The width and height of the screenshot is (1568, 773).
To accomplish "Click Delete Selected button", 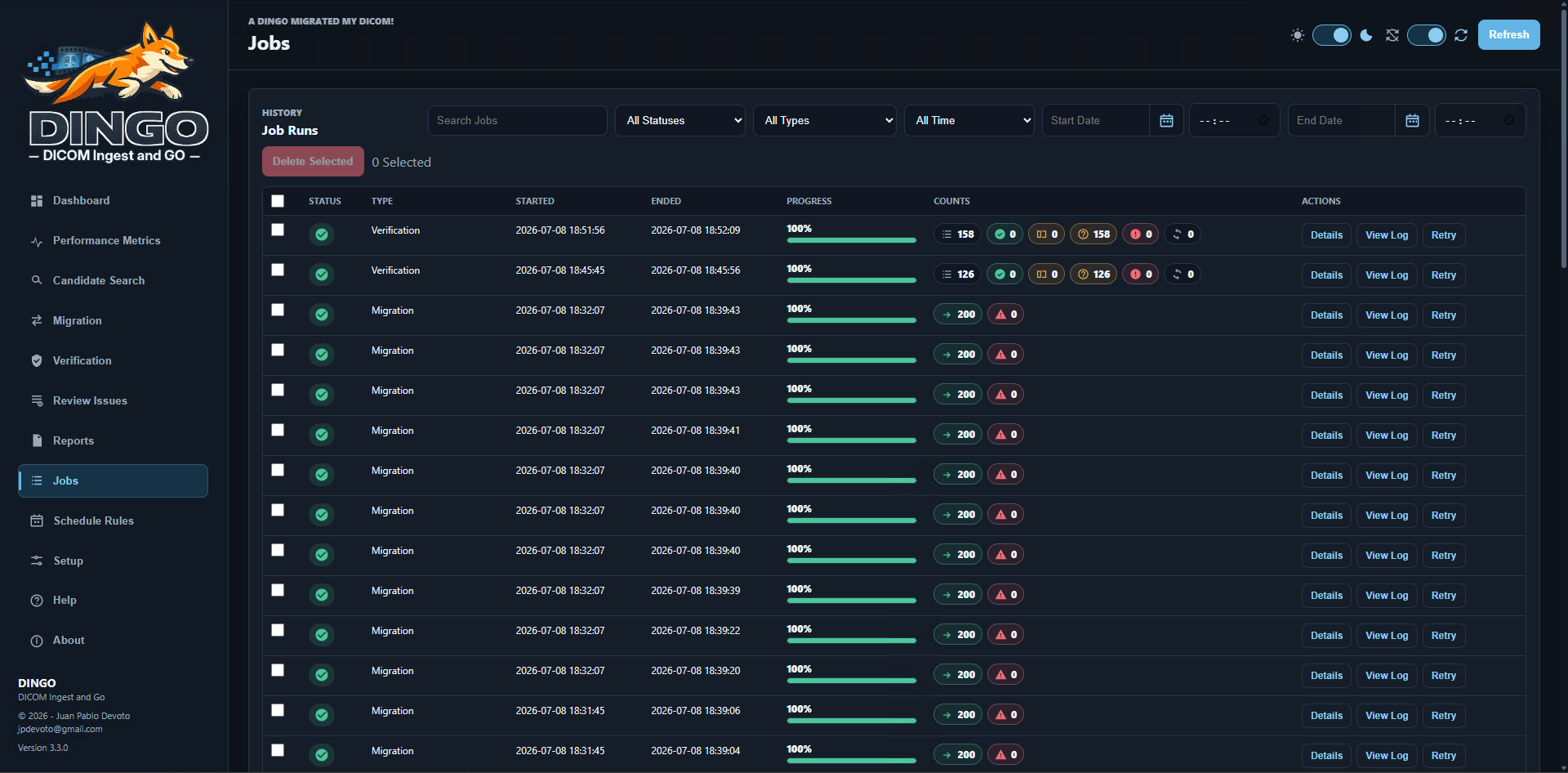I will (x=313, y=162).
